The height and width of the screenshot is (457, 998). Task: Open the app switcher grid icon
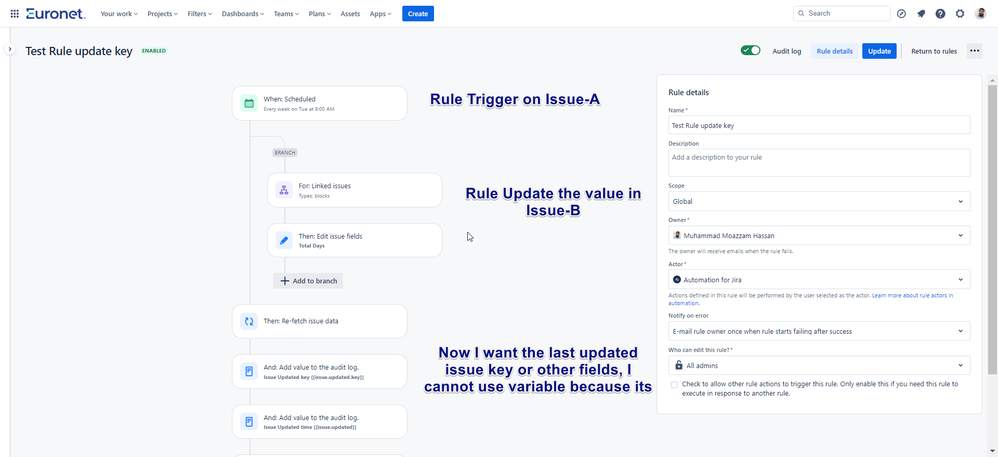14,13
